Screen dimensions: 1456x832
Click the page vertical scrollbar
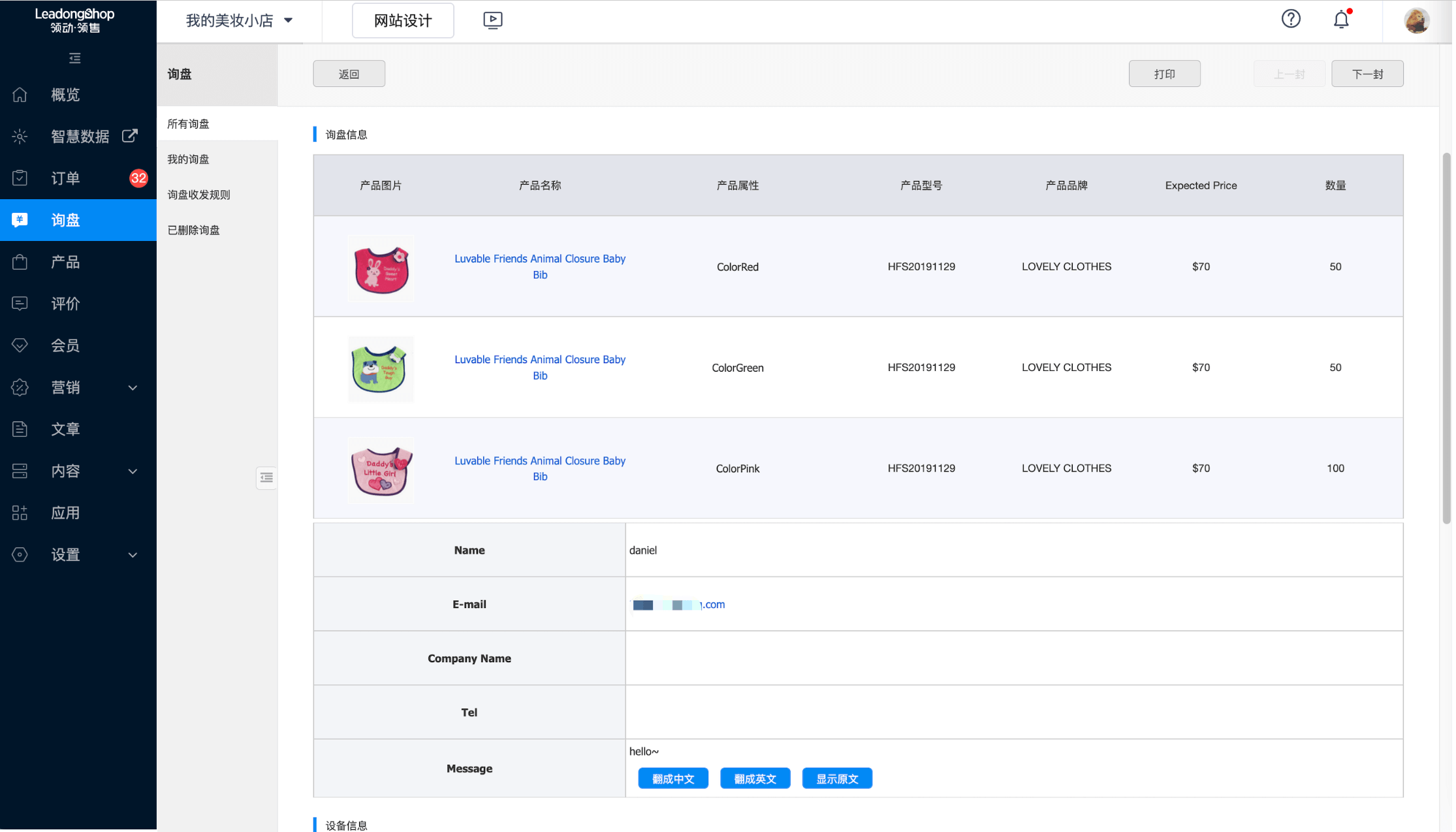coord(1446,340)
